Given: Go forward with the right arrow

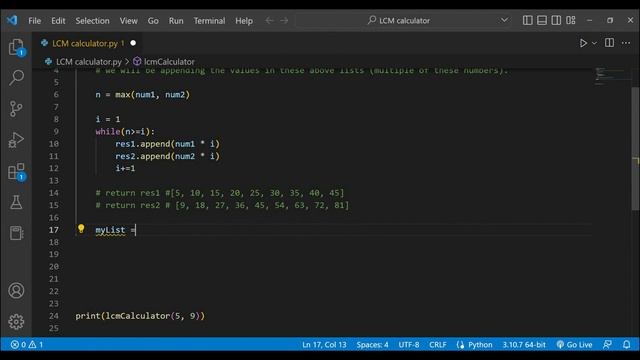Looking at the screenshot, I should pos(284,20).
